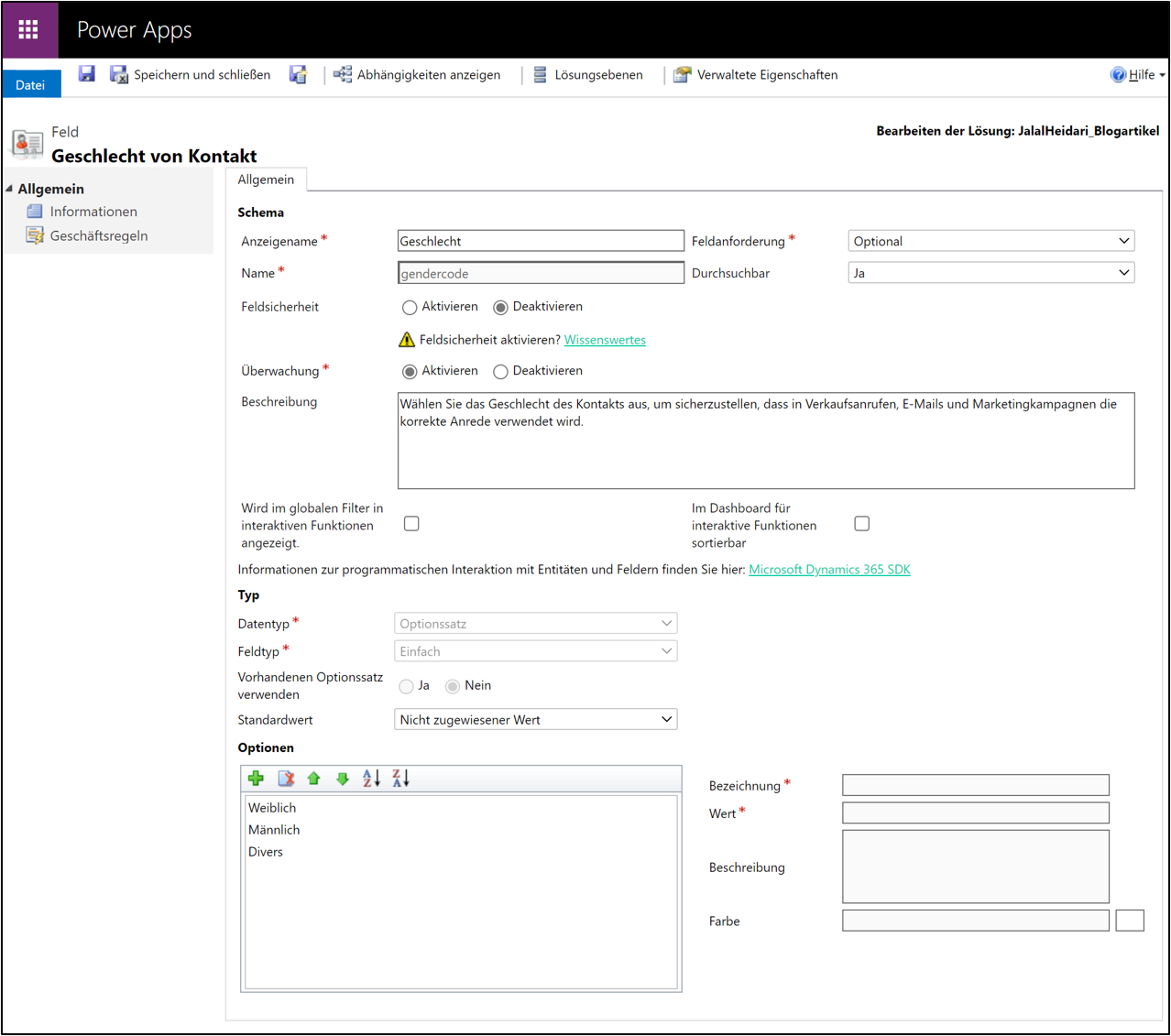
Task: Click the Lösungsebenen button
Action: coord(588,75)
